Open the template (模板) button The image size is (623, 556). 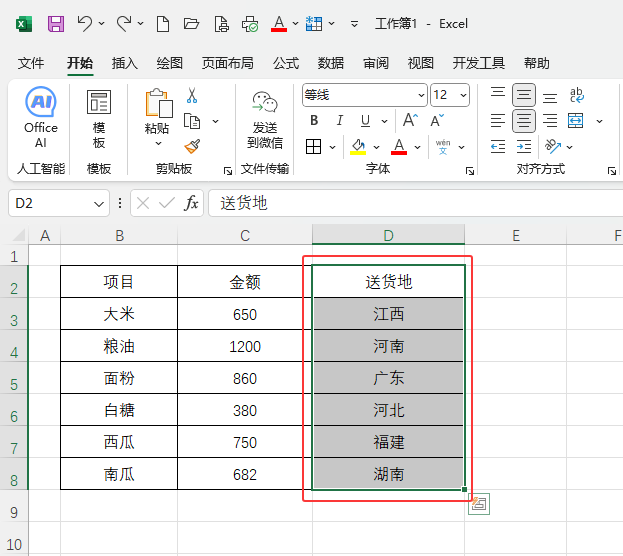pos(99,119)
